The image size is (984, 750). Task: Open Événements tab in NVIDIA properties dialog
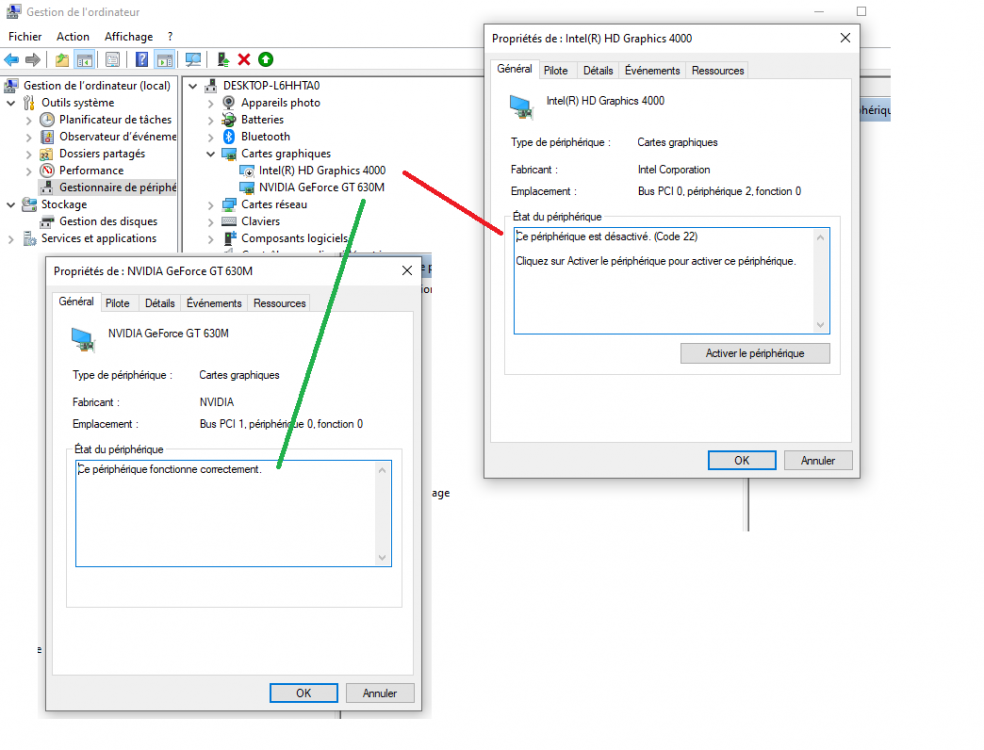coord(214,303)
